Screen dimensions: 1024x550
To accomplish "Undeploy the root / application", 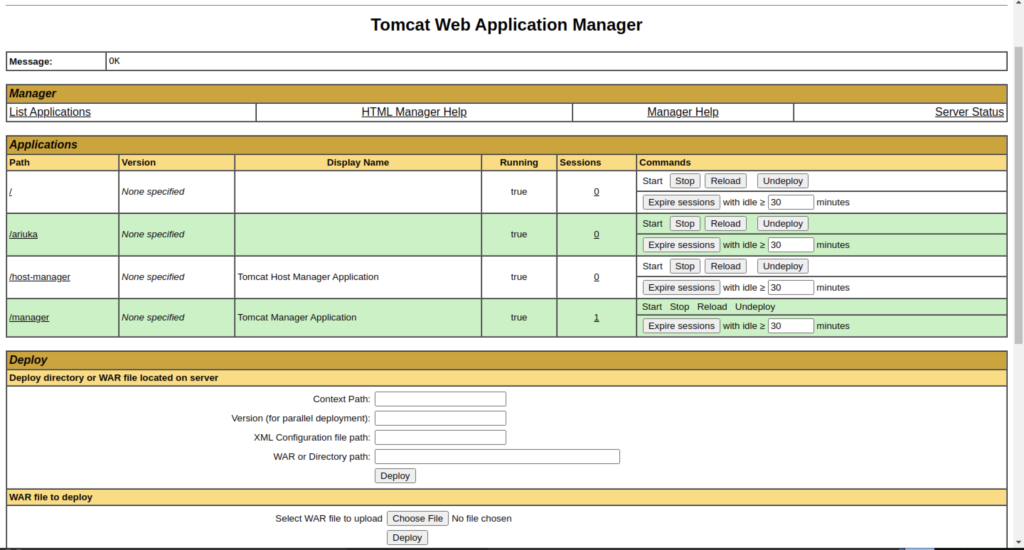I will click(x=782, y=181).
